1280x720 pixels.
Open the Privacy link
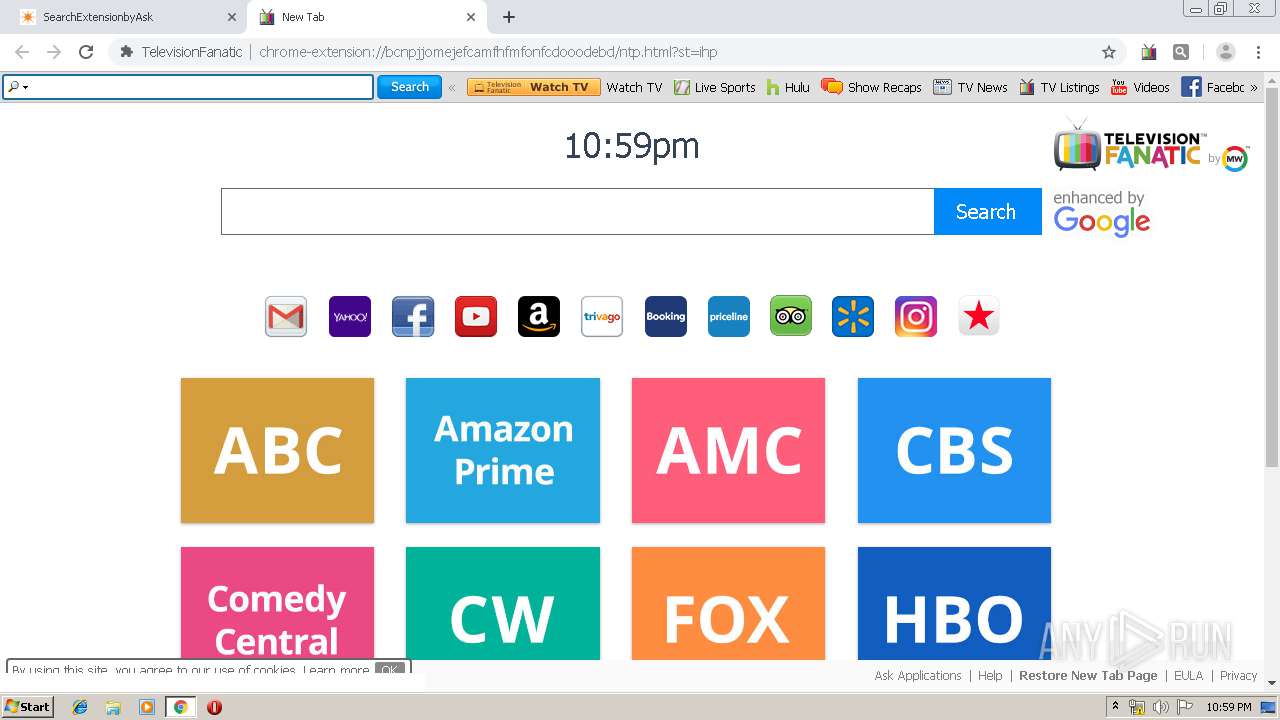point(1238,675)
